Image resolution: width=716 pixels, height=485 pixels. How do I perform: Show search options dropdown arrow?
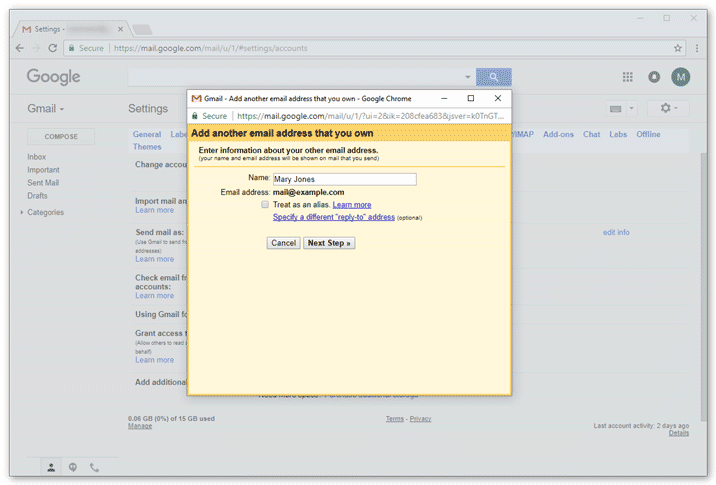click(x=467, y=77)
